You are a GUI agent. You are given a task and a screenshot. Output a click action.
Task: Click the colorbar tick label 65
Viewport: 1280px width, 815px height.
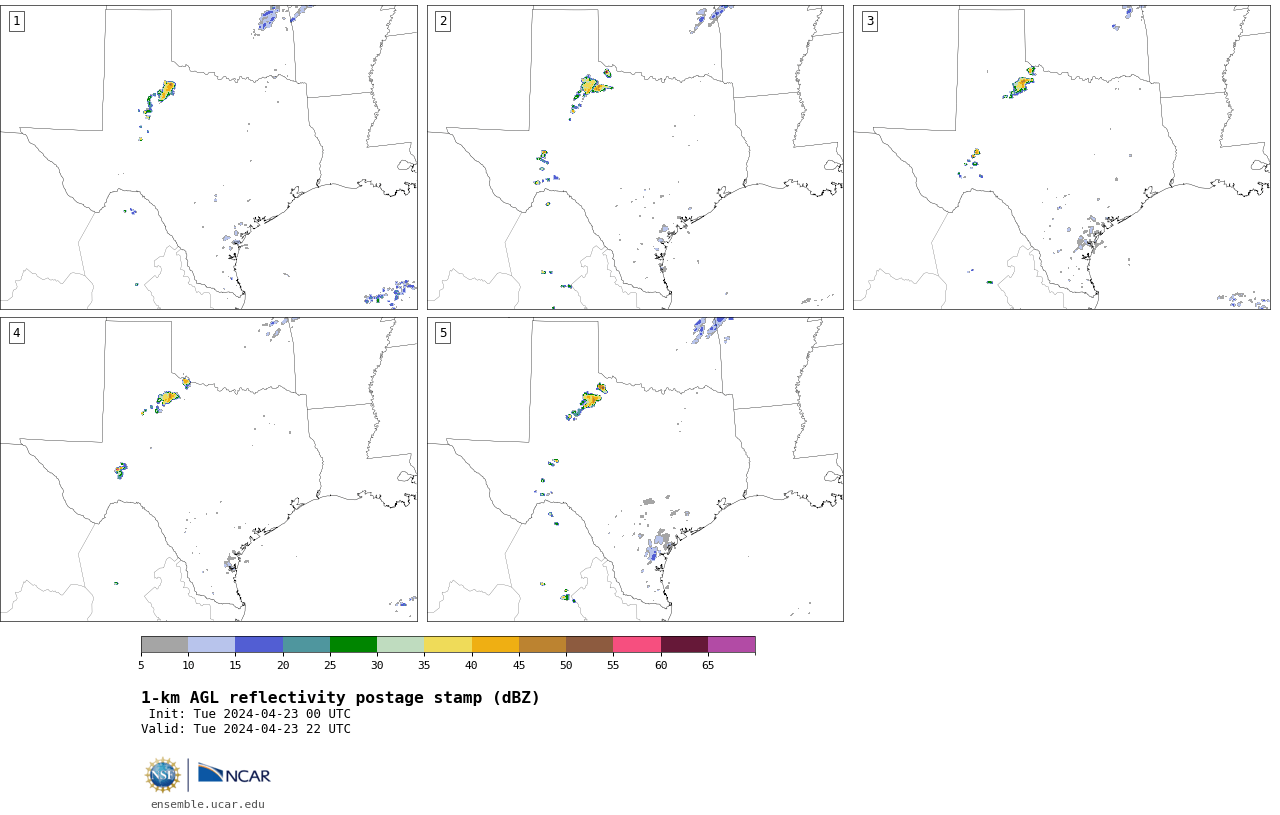tap(708, 665)
